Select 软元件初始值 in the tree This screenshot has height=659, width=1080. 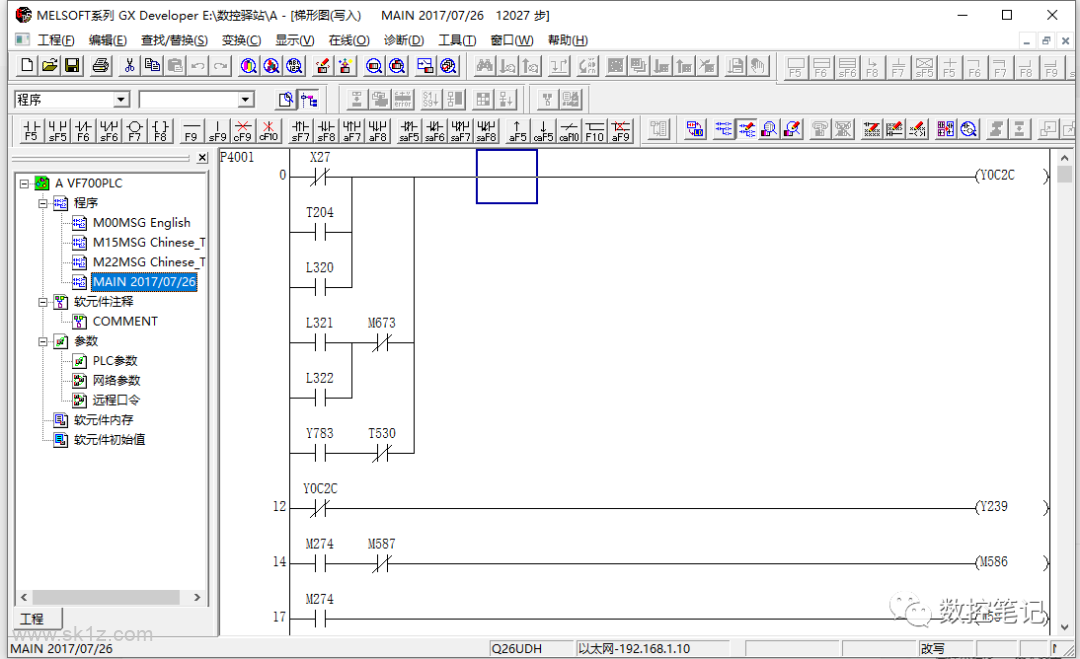tap(109, 439)
